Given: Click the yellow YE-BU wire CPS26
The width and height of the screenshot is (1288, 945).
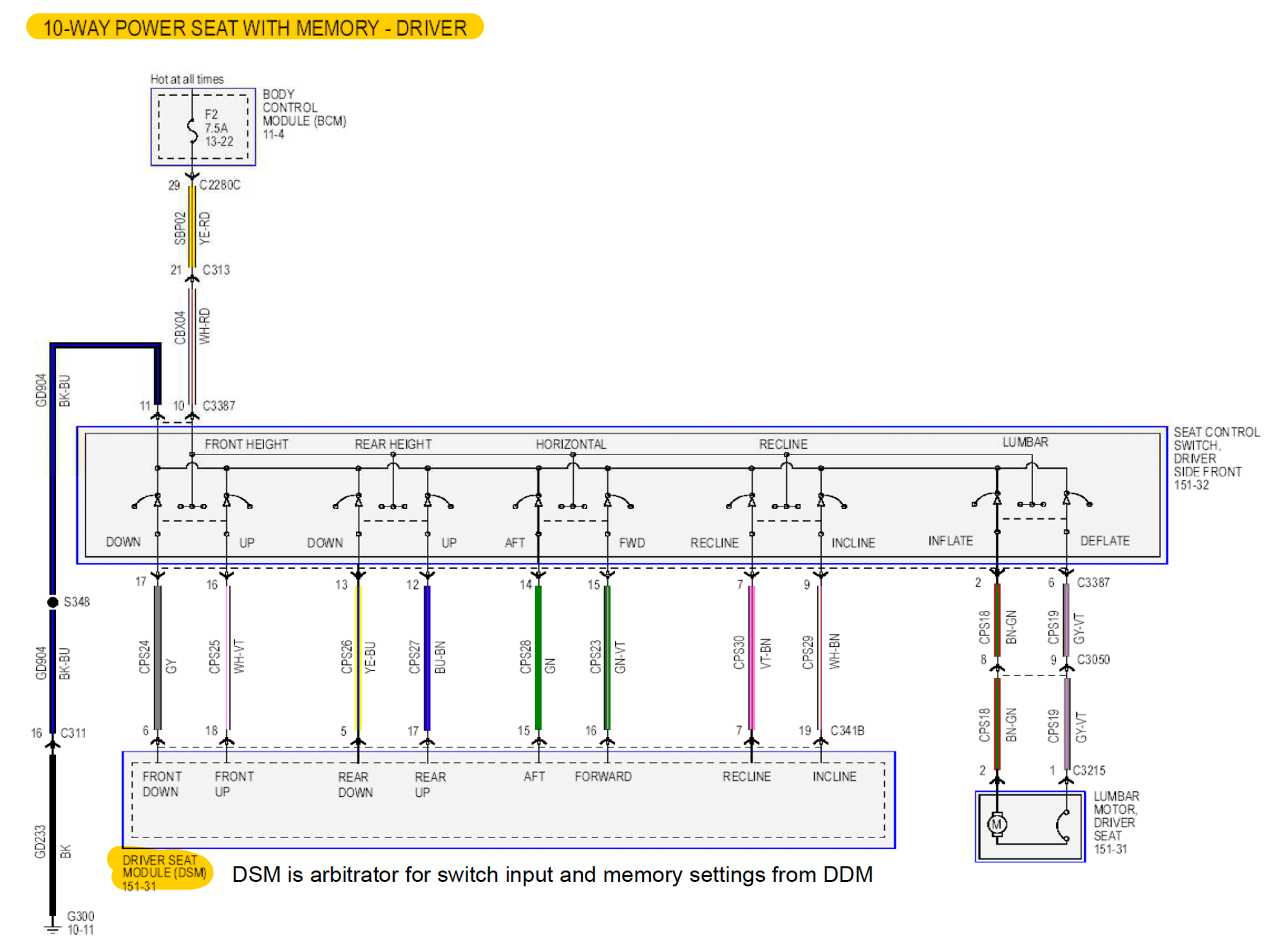Looking at the screenshot, I should 358,657.
